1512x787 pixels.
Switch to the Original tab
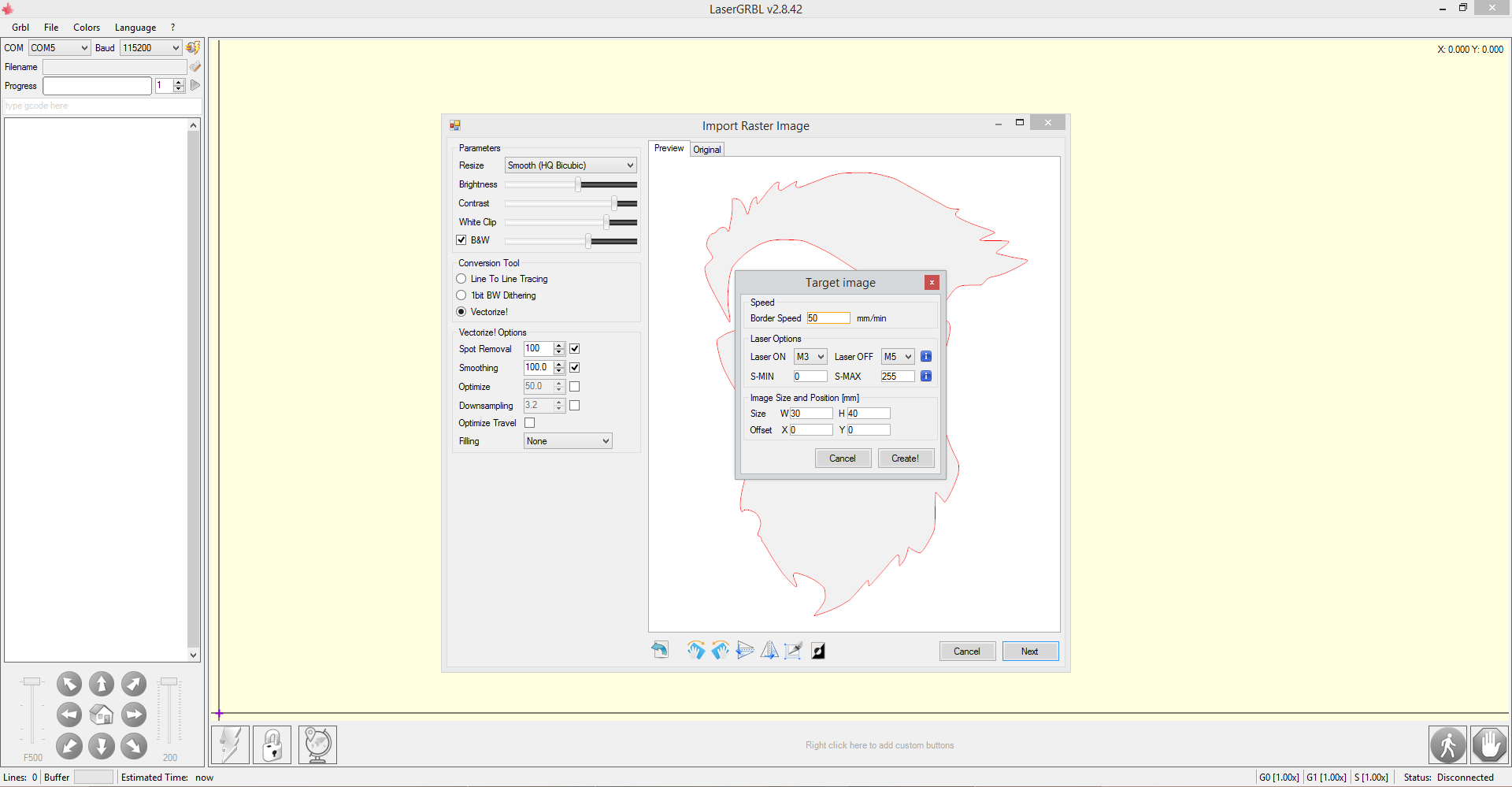[x=707, y=150]
